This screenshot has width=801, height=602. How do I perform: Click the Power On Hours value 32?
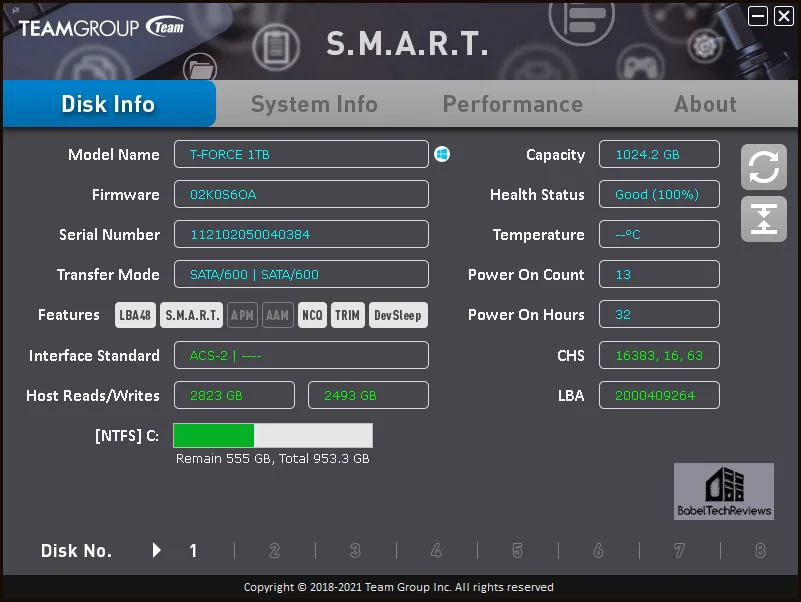[x=659, y=314]
